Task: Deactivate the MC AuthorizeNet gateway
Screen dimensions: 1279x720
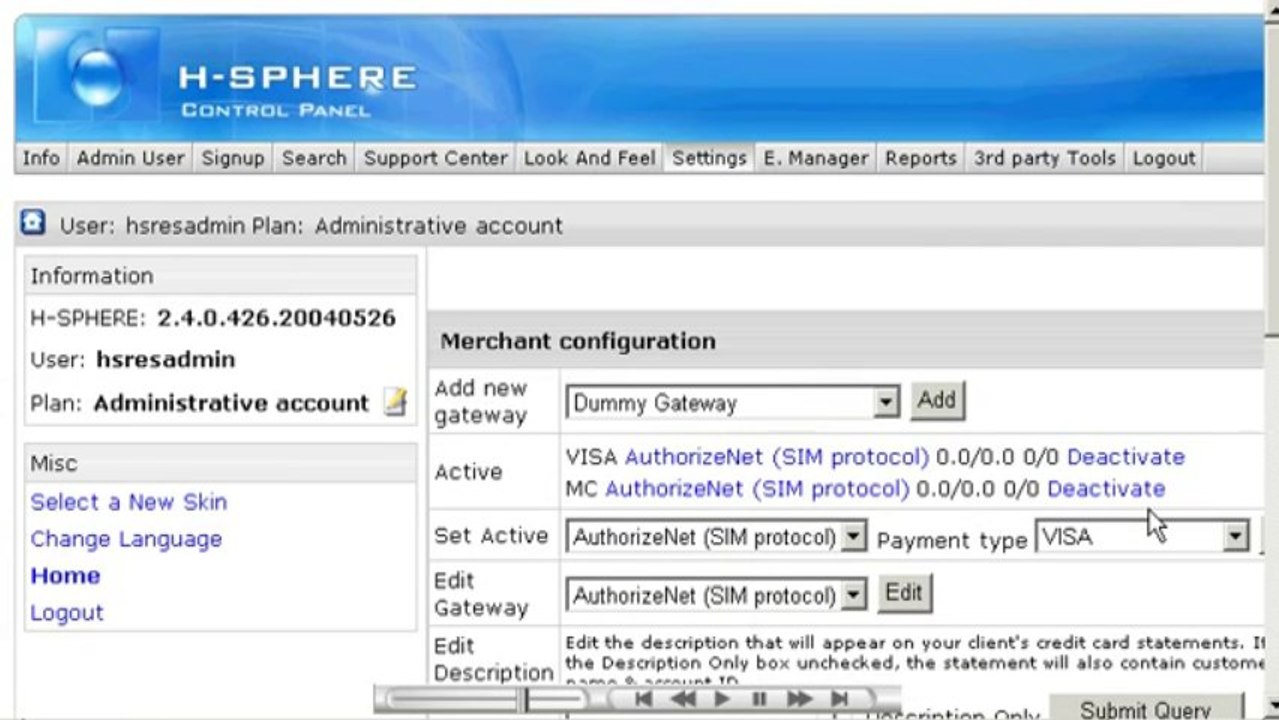Action: [x=1106, y=489]
